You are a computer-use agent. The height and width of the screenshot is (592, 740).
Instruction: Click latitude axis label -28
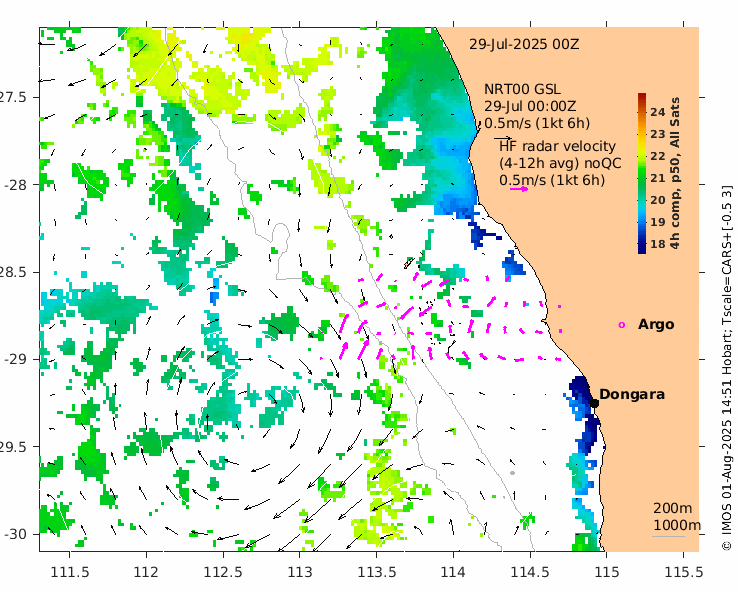16,185
